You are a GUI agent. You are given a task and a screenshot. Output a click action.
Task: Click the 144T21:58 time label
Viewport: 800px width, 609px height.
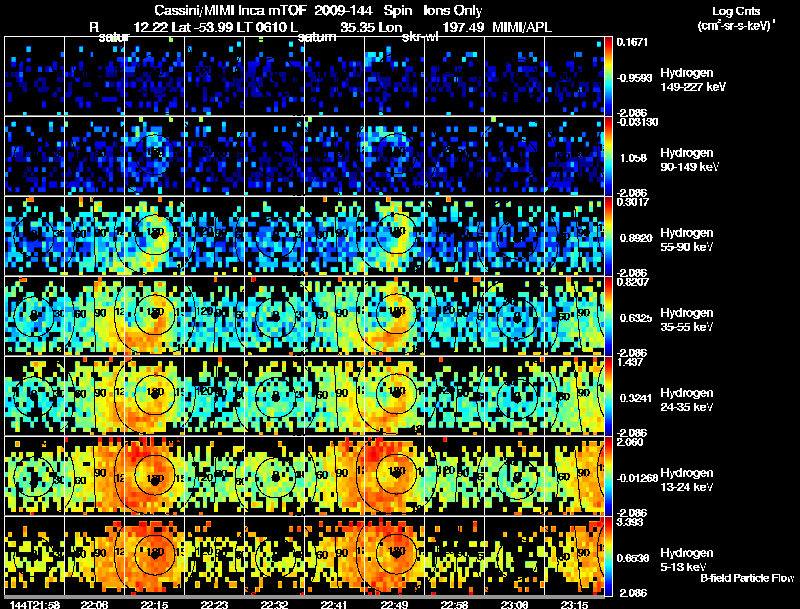35,604
